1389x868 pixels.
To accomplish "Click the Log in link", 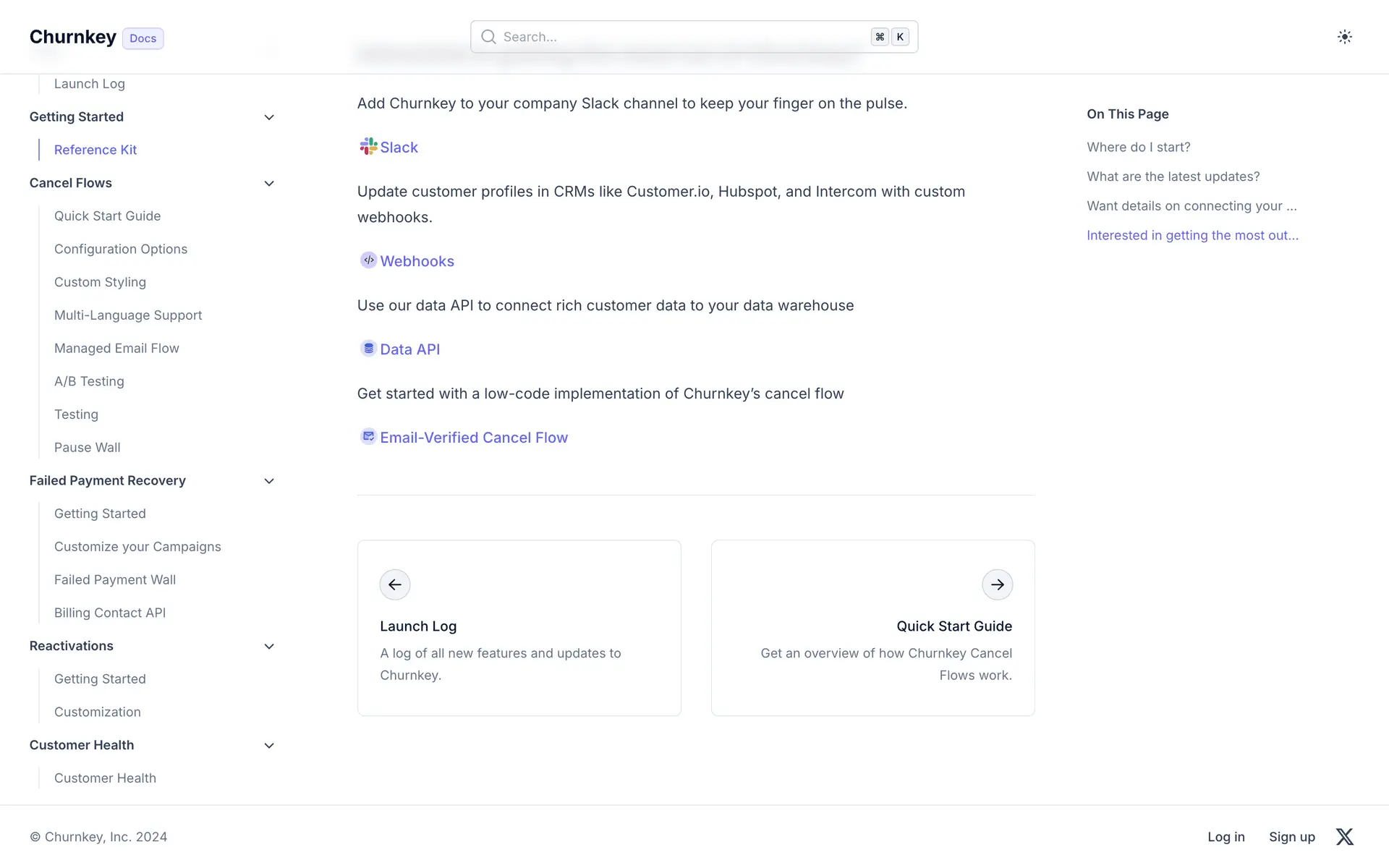I will 1226,837.
